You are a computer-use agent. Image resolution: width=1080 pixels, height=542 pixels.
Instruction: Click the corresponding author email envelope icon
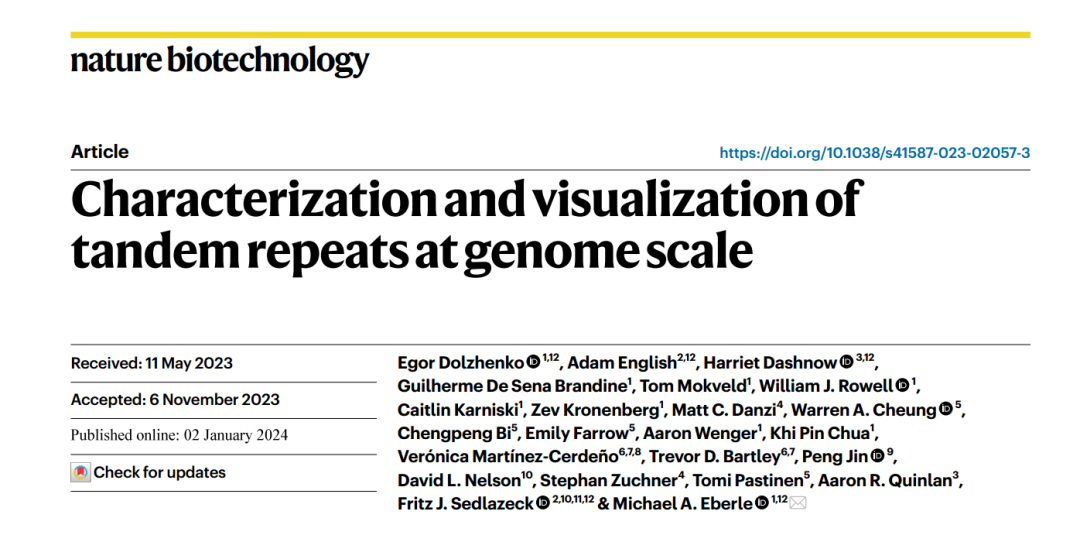coord(798,503)
